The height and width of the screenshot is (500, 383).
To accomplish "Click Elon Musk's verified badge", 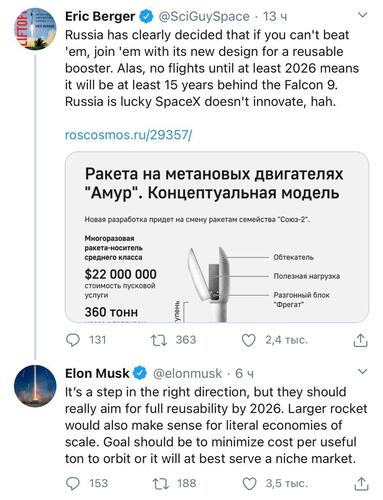I will pos(140,373).
